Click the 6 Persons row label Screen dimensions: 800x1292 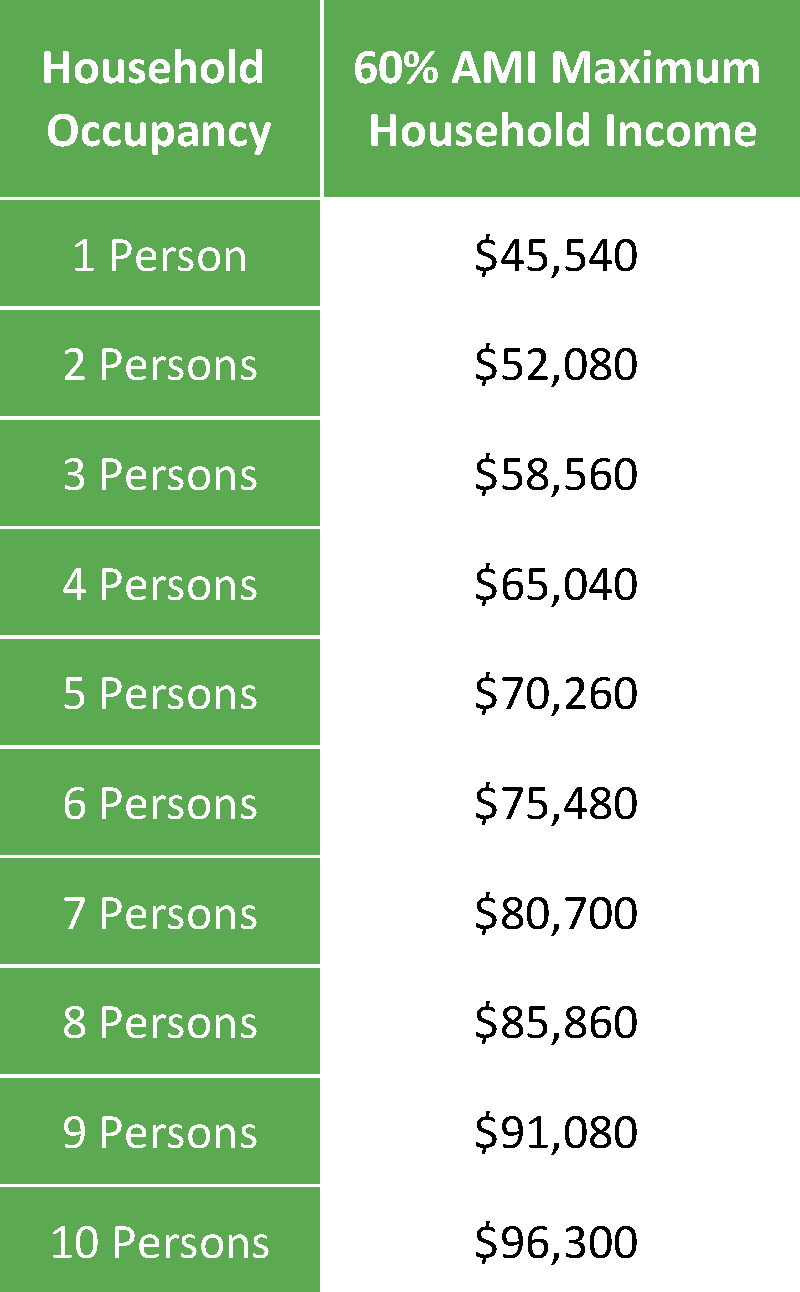point(160,802)
